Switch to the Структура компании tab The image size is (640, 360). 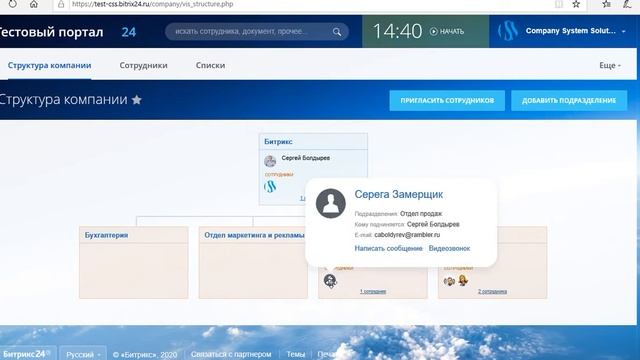pos(49,65)
